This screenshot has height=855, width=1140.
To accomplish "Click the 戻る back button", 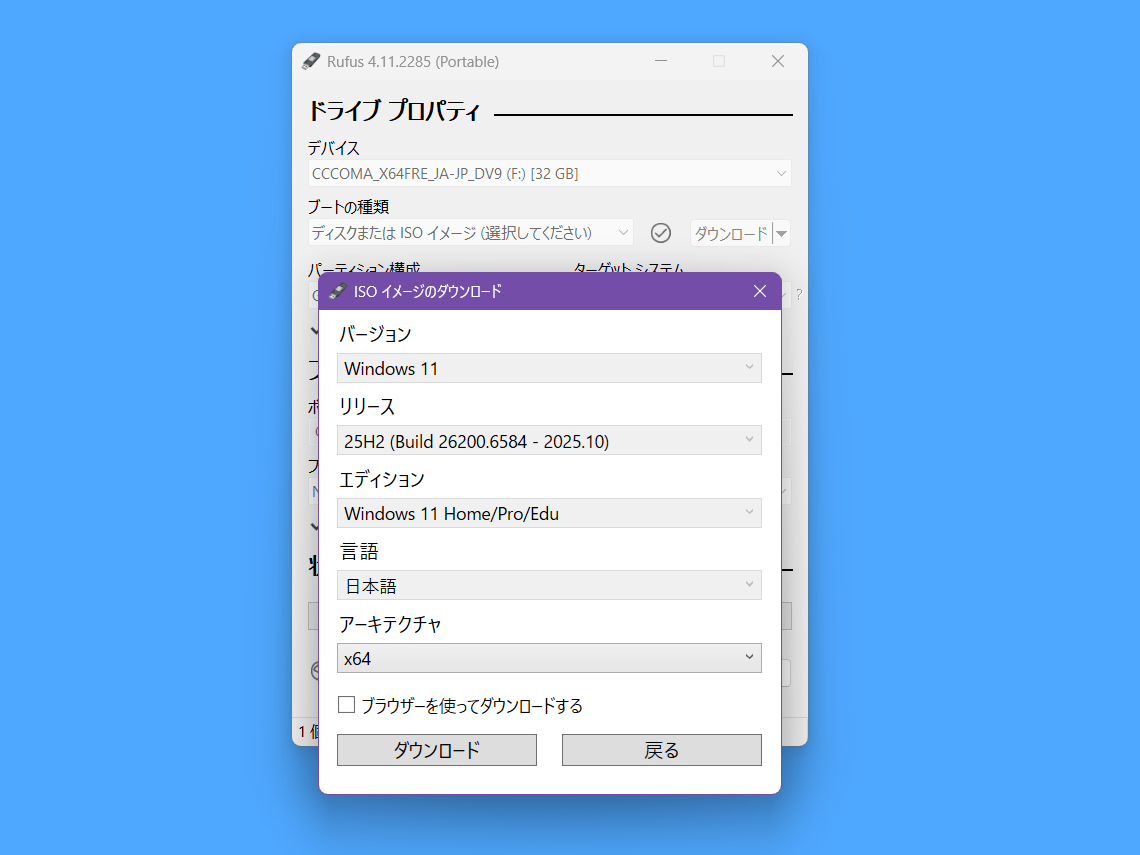I will (x=661, y=750).
